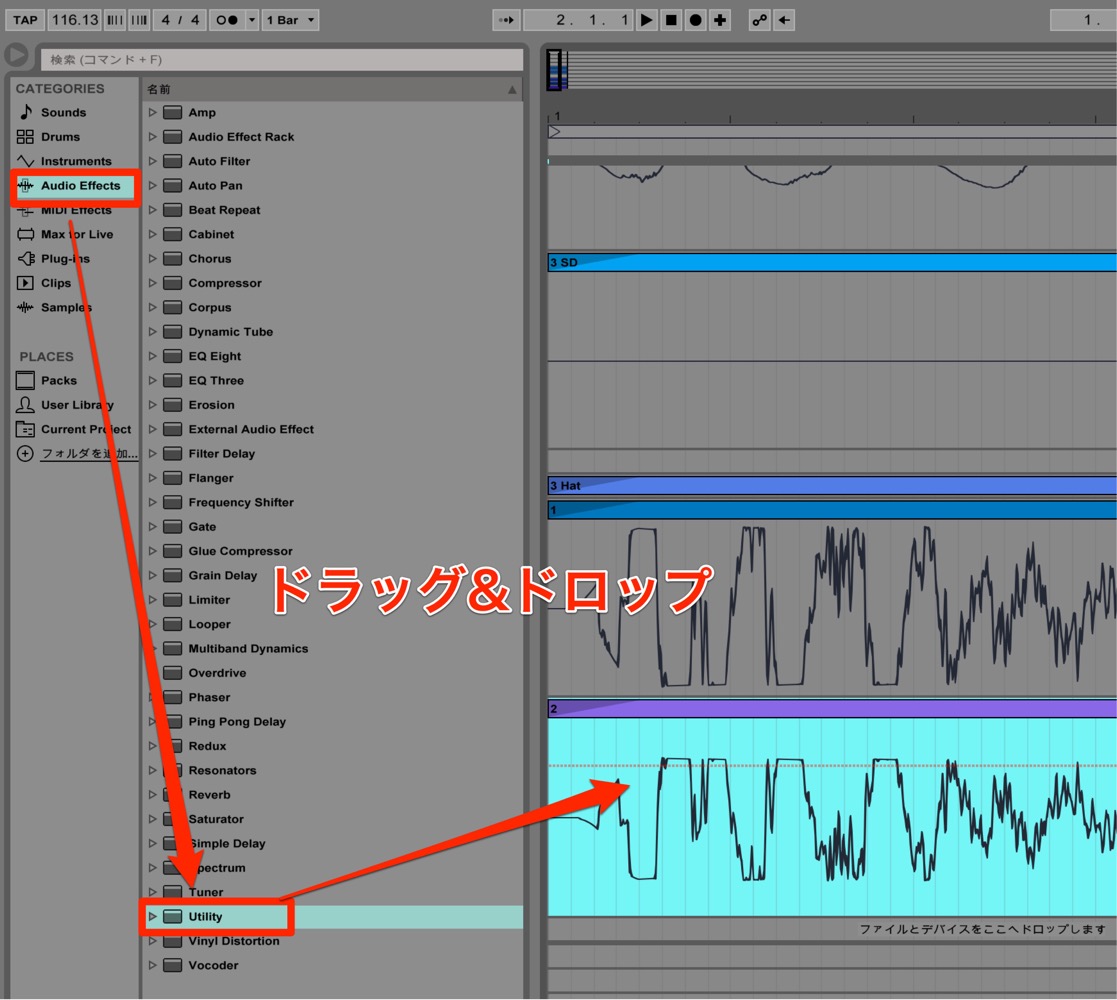The width and height of the screenshot is (1117, 1000).
Task: Click the Dynamic Tube folder icon
Action: point(172,332)
